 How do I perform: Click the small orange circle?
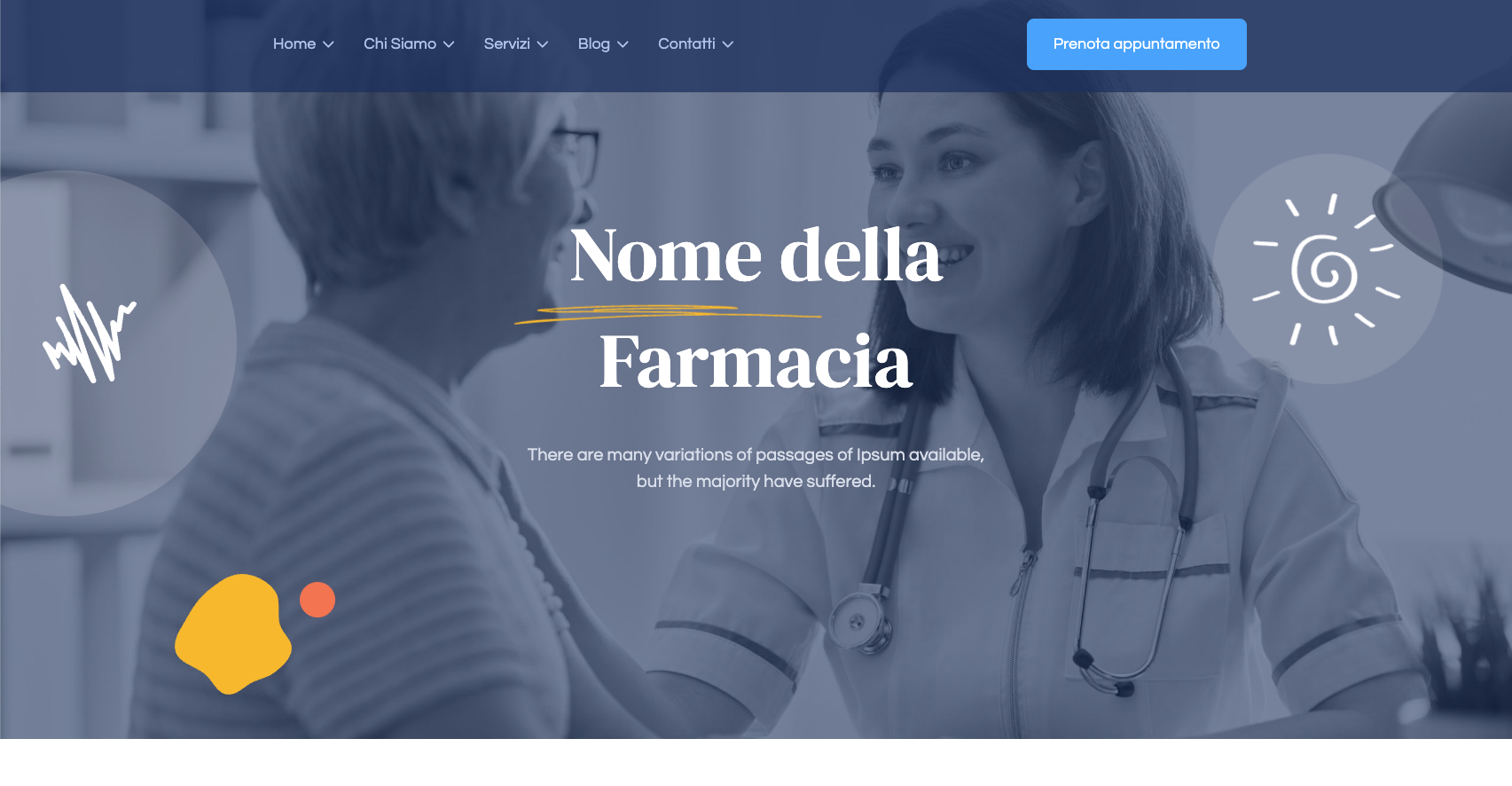(x=317, y=600)
